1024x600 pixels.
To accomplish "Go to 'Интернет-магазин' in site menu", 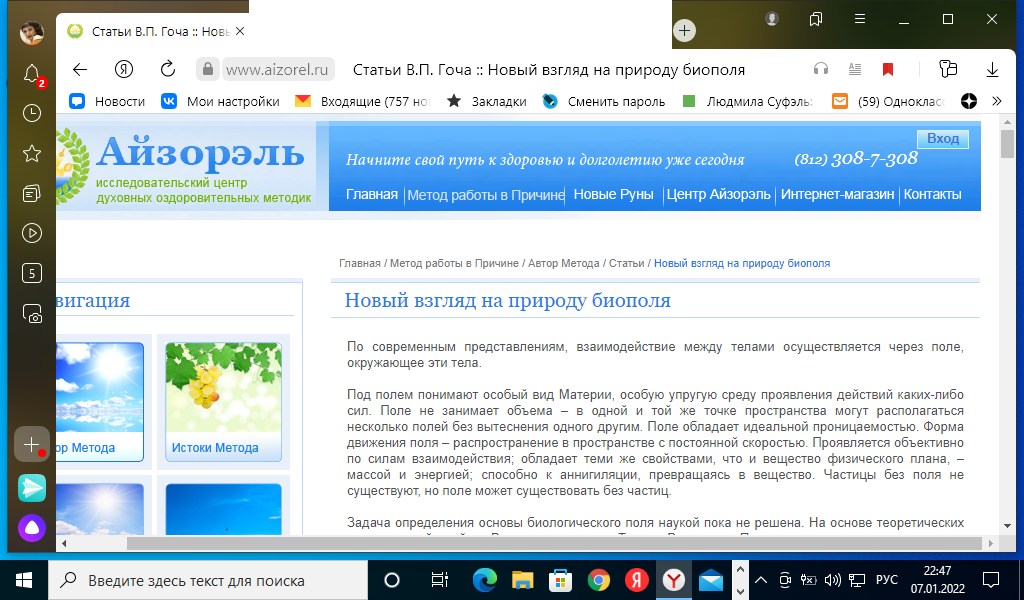I will [837, 194].
